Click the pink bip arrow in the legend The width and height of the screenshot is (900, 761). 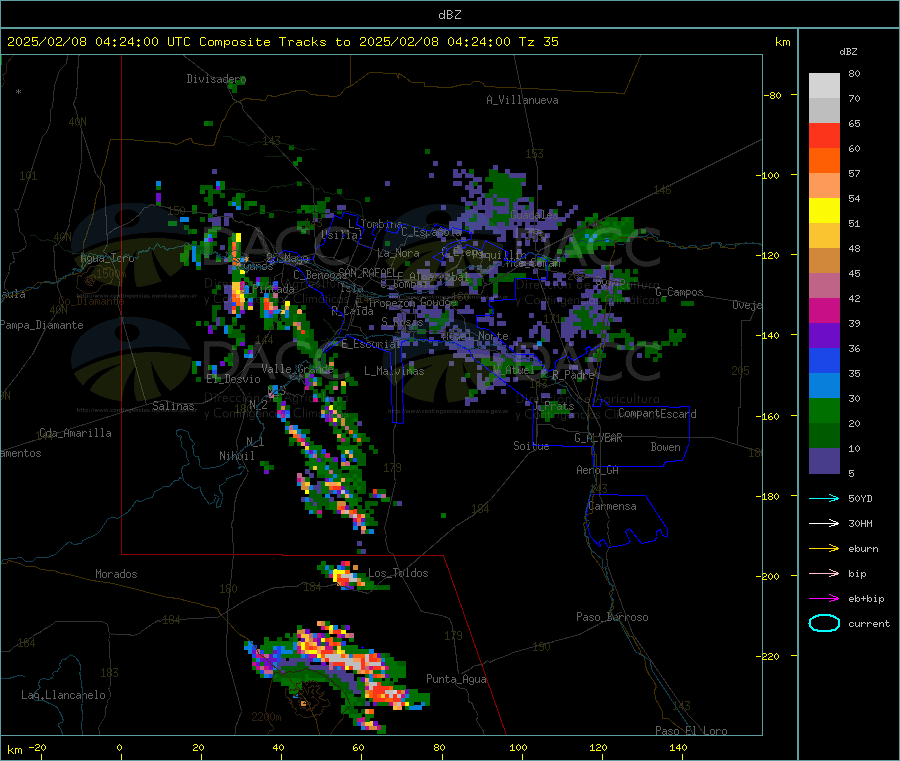[824, 573]
